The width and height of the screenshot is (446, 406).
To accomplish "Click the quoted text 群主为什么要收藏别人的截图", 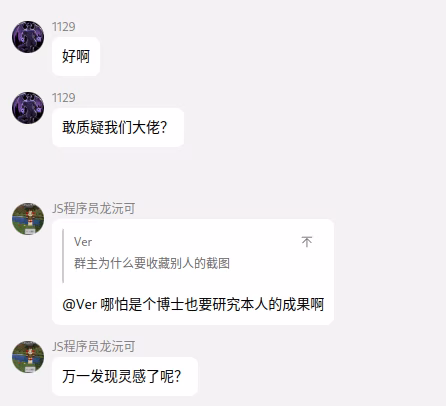I will coord(152,263).
